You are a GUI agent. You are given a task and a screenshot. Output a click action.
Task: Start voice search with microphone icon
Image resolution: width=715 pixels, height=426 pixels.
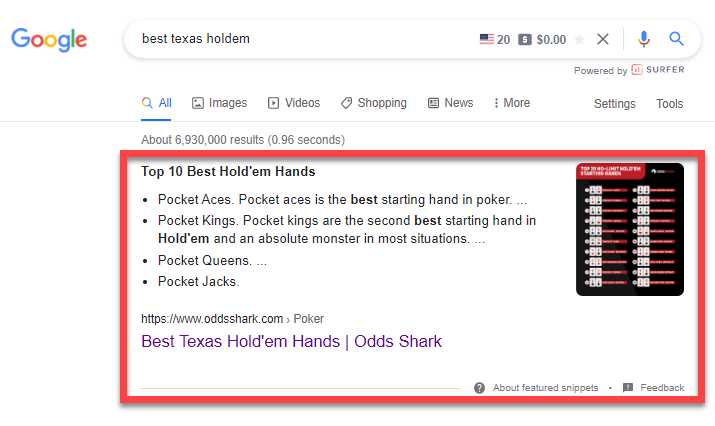coord(644,40)
